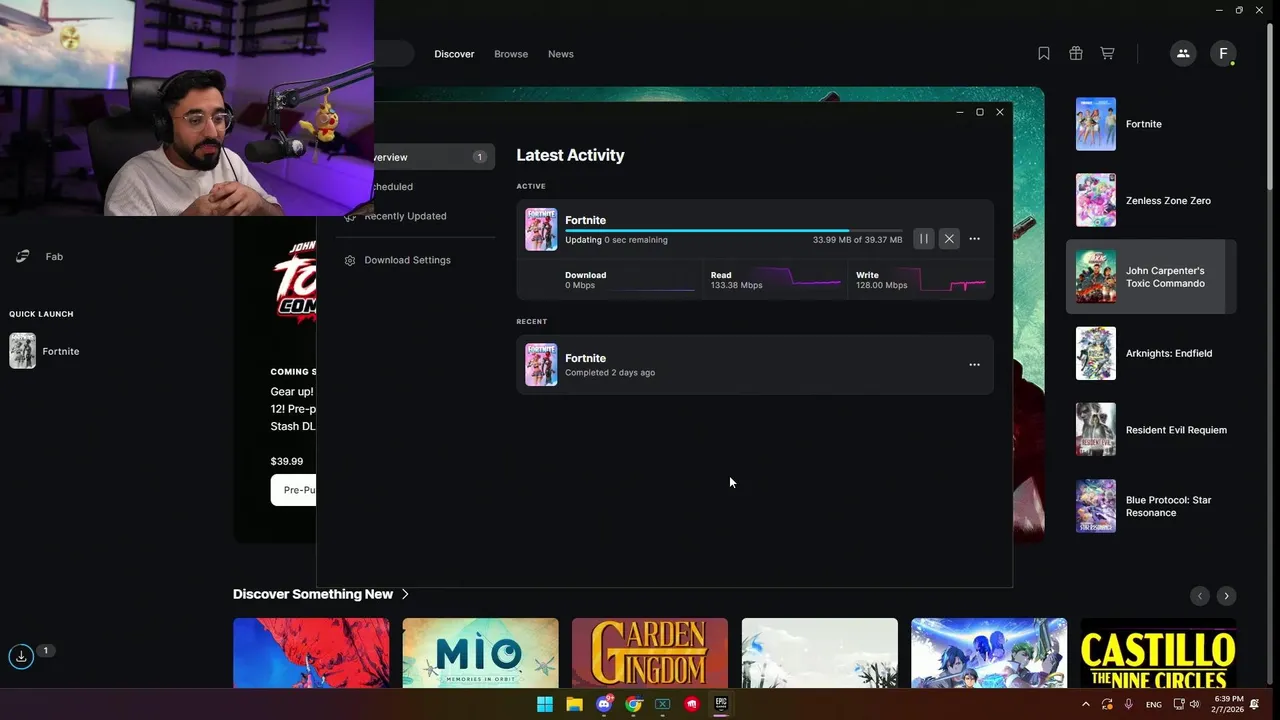The image size is (1280, 720).
Task: Click the Fortnite thumbnail in recent downloads
Action: pyautogui.click(x=541, y=365)
